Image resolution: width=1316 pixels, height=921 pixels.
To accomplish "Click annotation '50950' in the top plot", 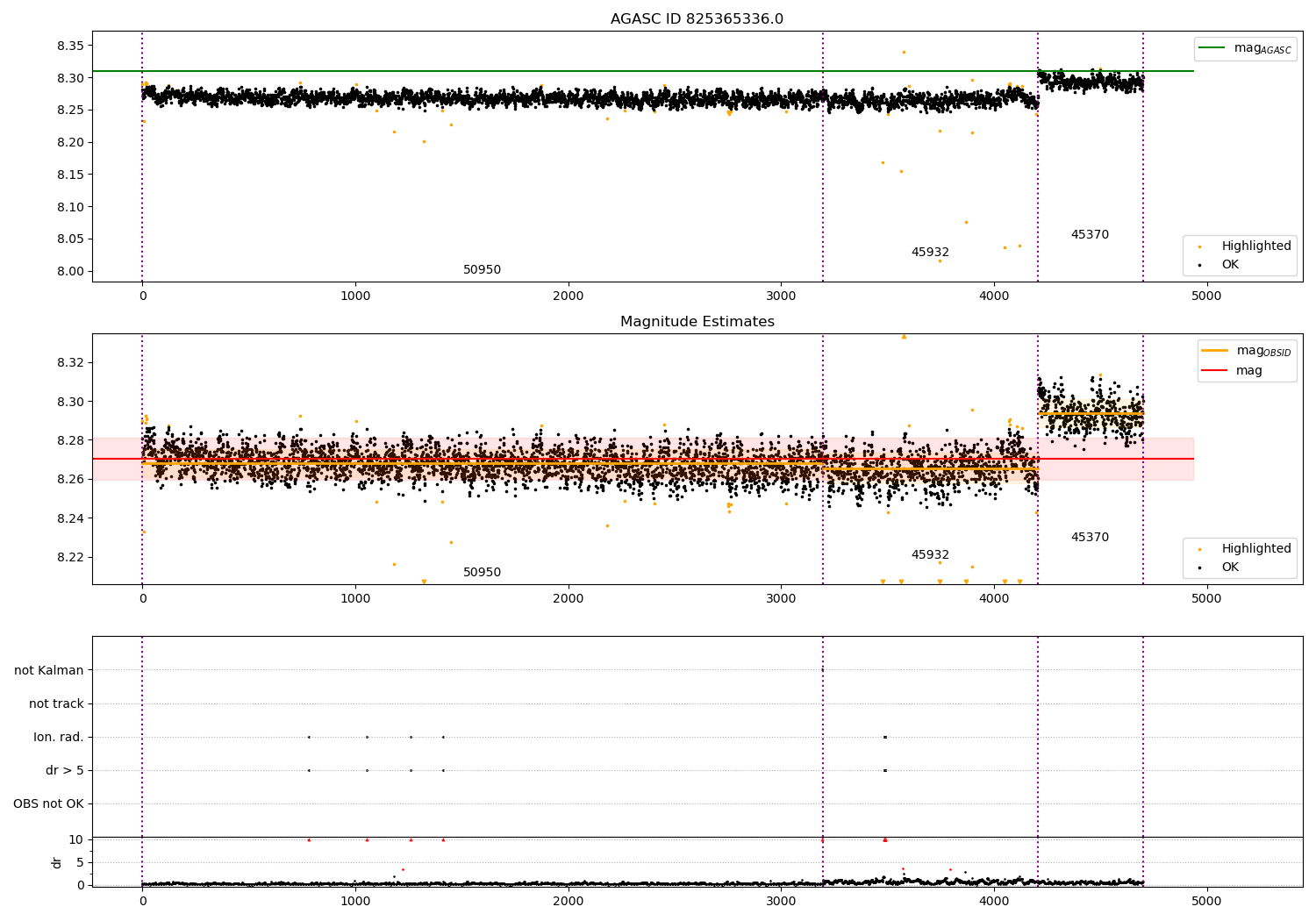I will [482, 270].
